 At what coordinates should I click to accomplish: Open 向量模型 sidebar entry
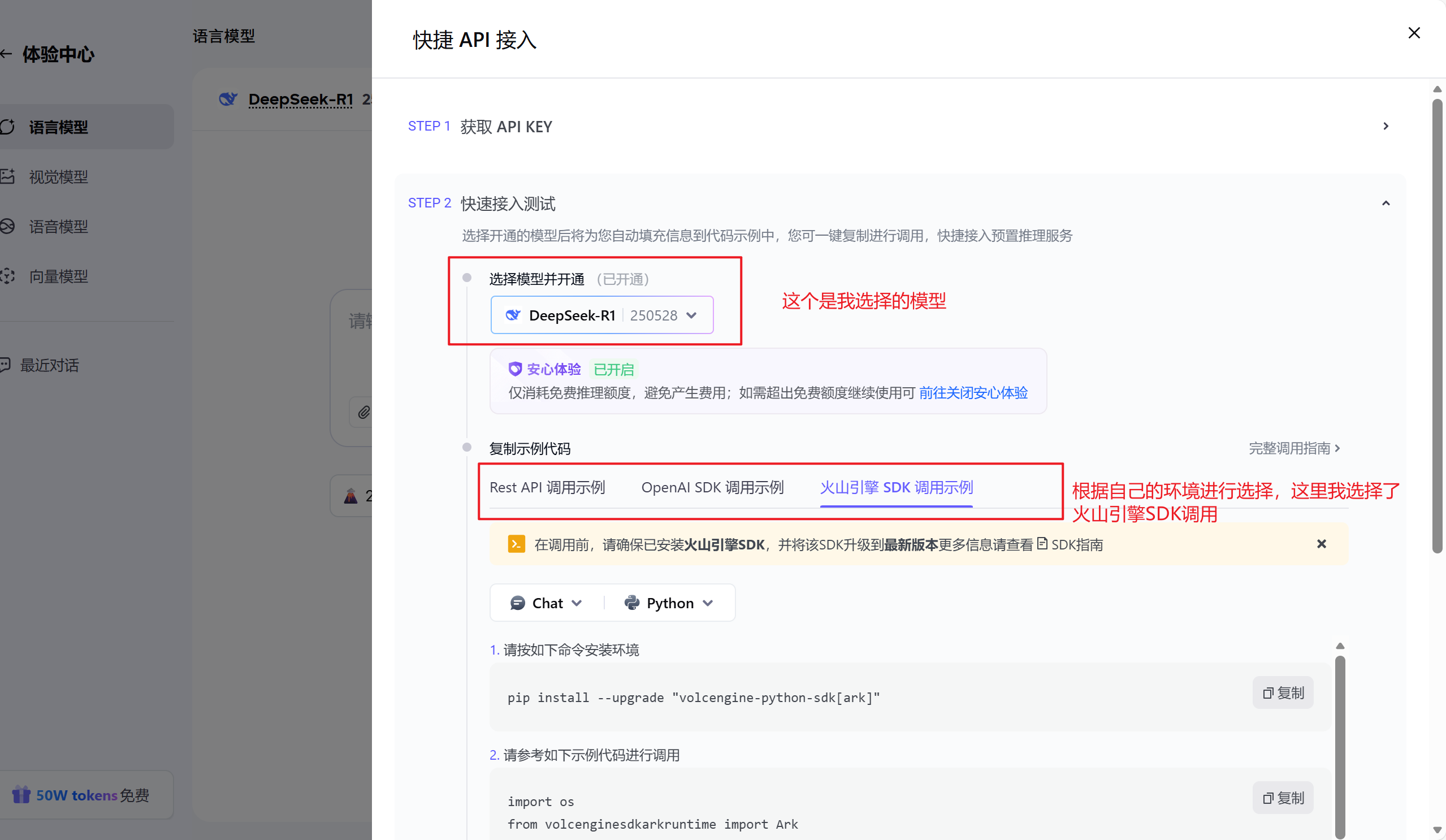(x=58, y=276)
